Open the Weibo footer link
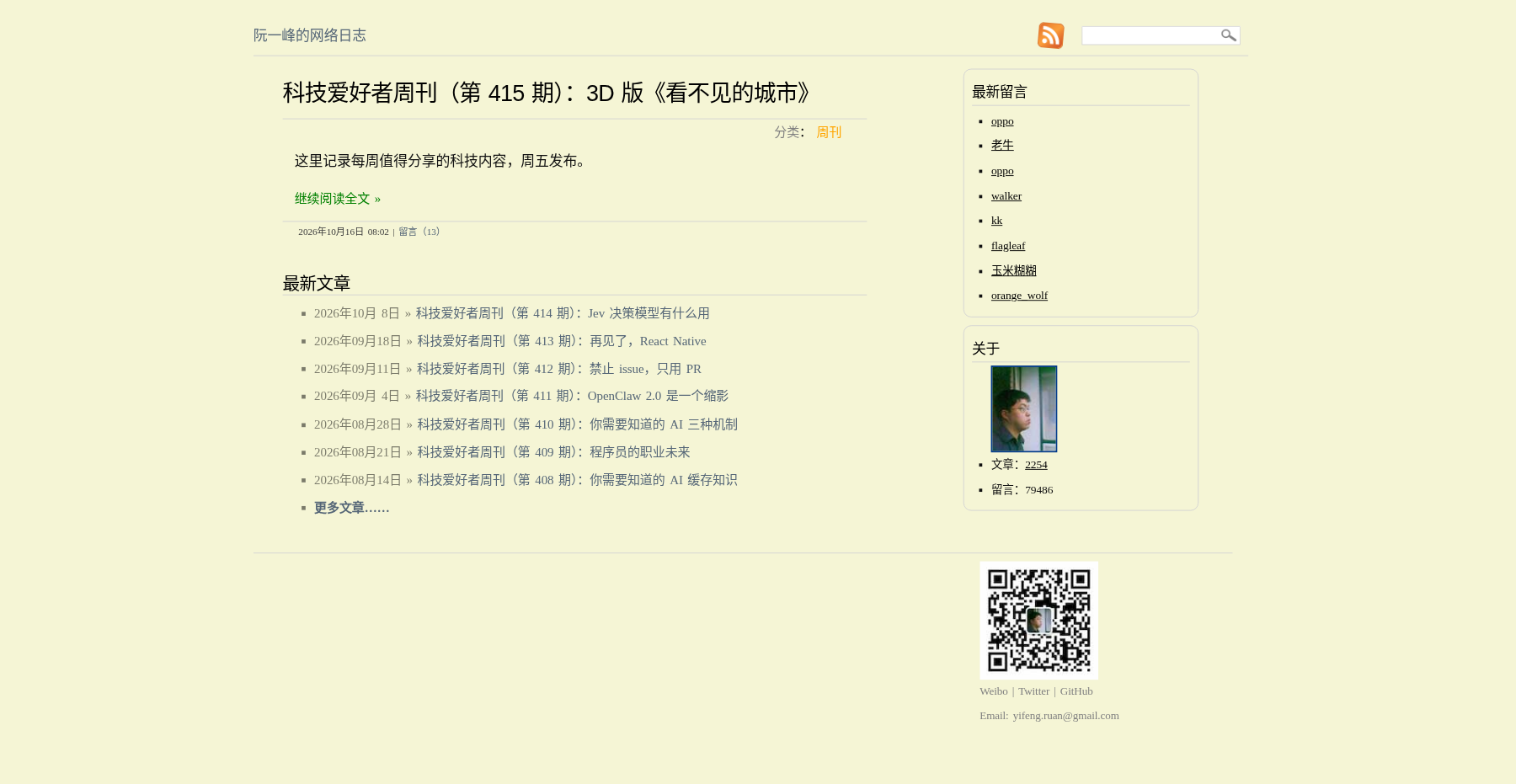1516x784 pixels. coord(994,691)
